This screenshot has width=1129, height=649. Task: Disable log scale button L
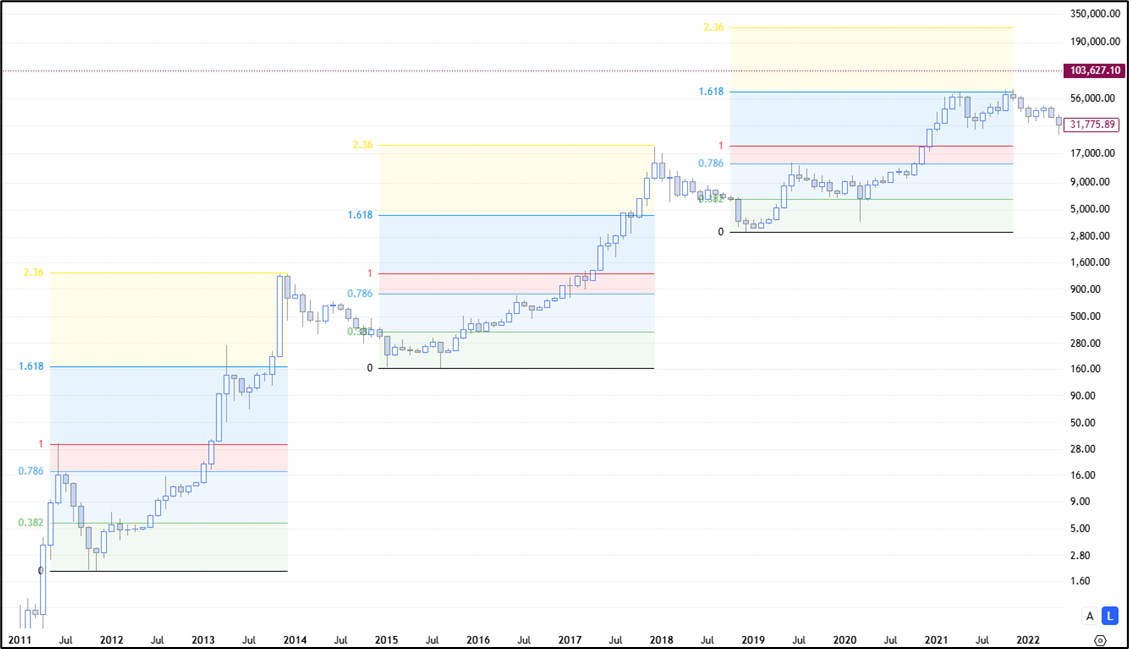(x=1109, y=616)
